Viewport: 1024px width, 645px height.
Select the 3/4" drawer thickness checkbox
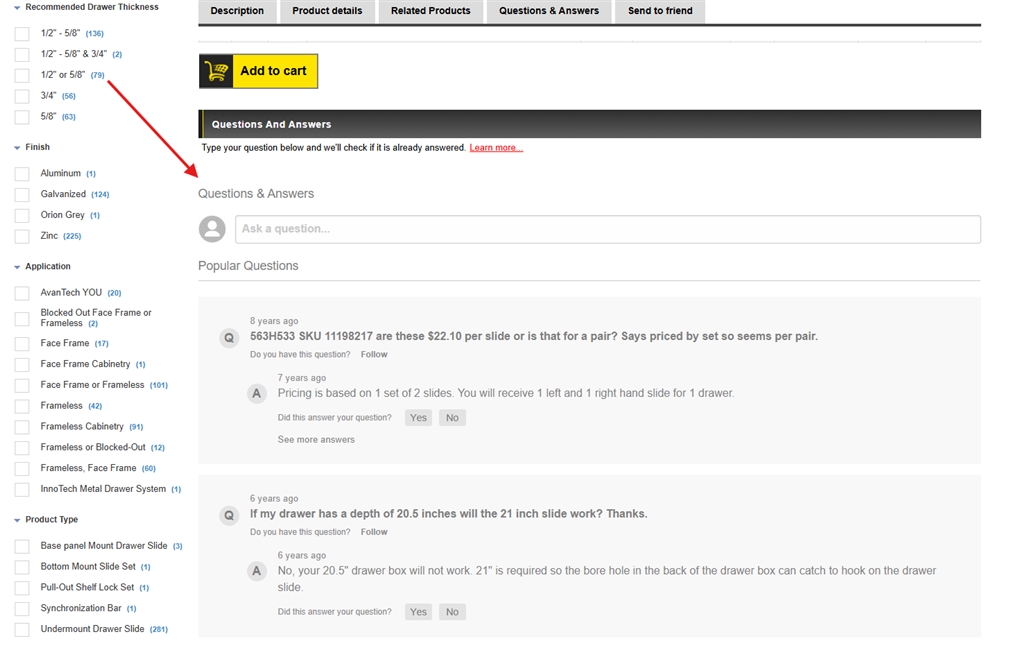tap(22, 96)
